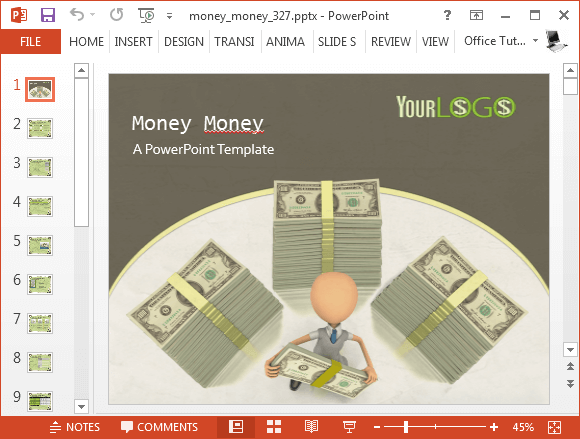
Task: Open PowerPoint Help question mark
Action: (447, 15)
